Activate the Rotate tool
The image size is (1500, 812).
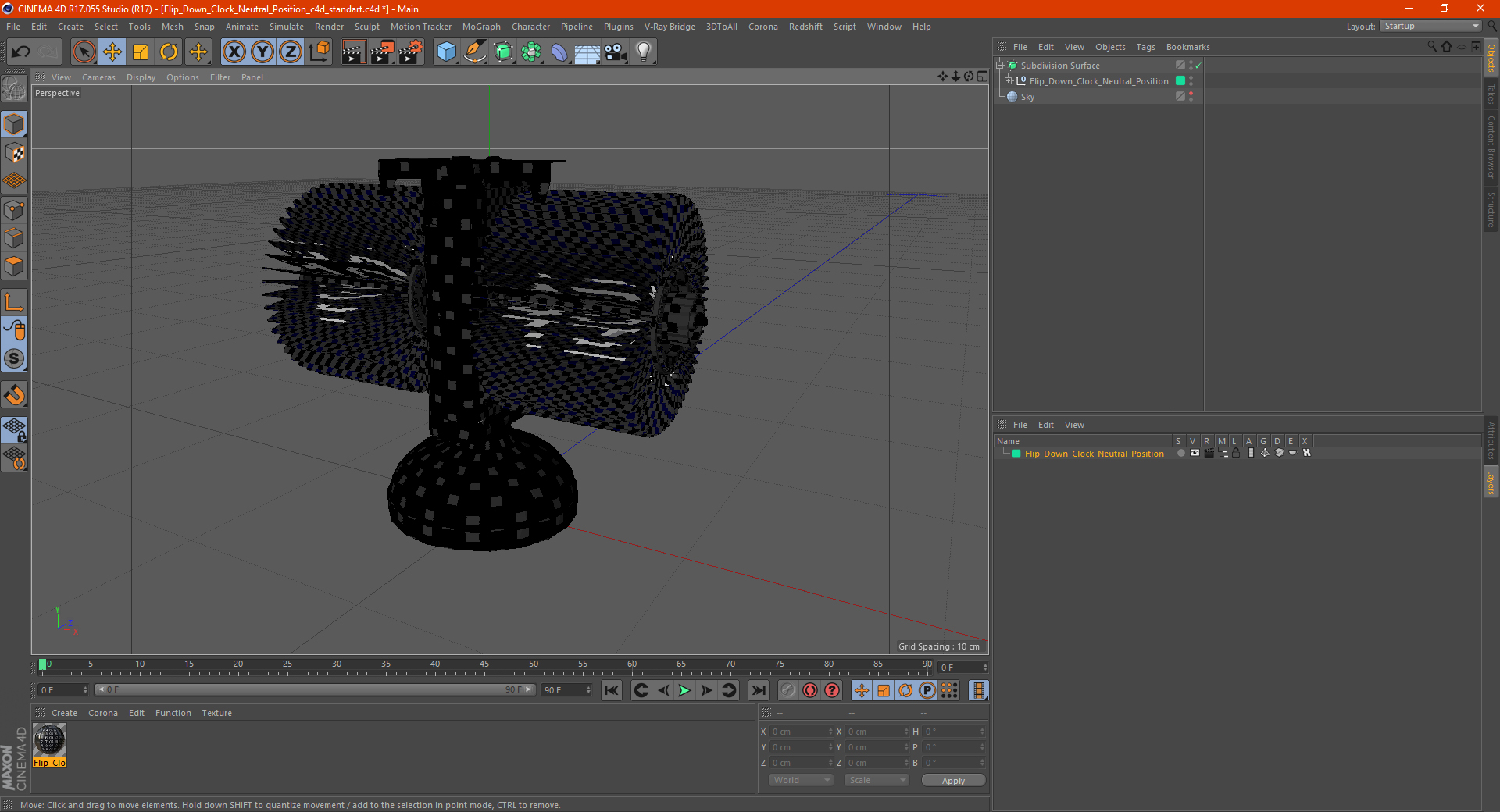click(169, 52)
